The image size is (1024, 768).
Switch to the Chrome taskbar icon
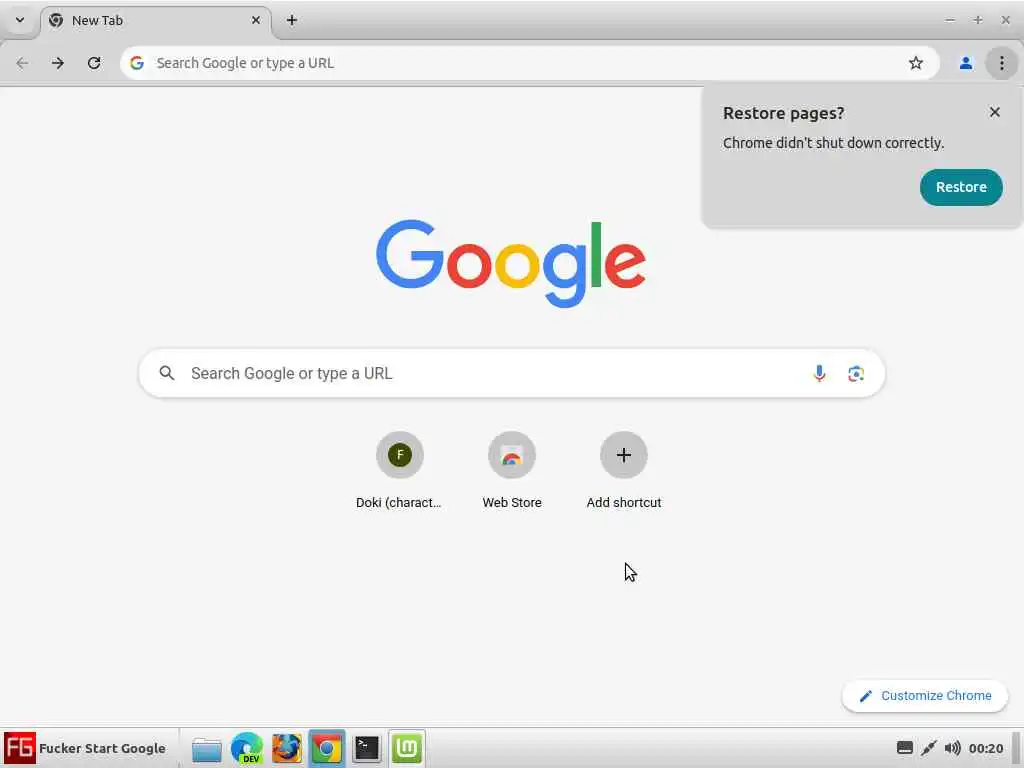point(327,748)
